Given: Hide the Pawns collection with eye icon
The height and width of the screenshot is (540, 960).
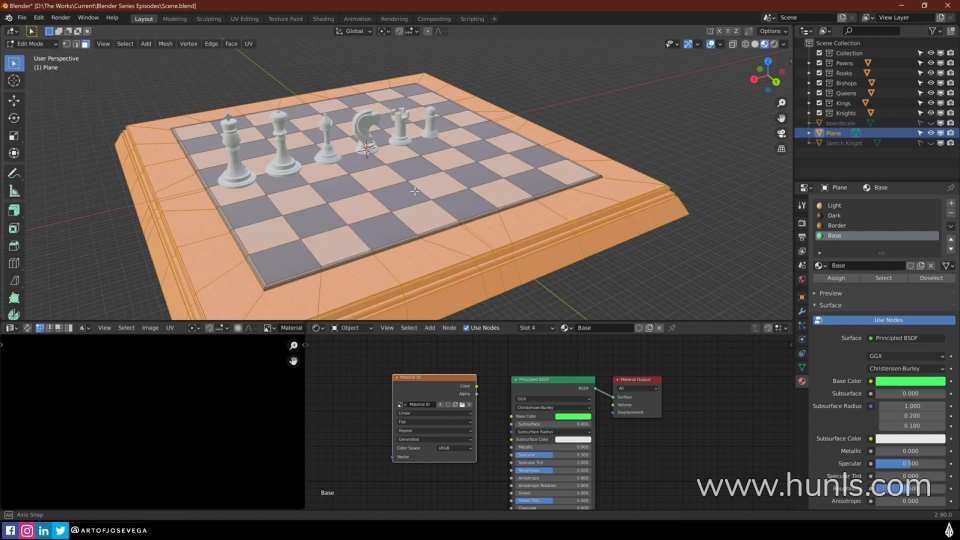Looking at the screenshot, I should pos(930,63).
